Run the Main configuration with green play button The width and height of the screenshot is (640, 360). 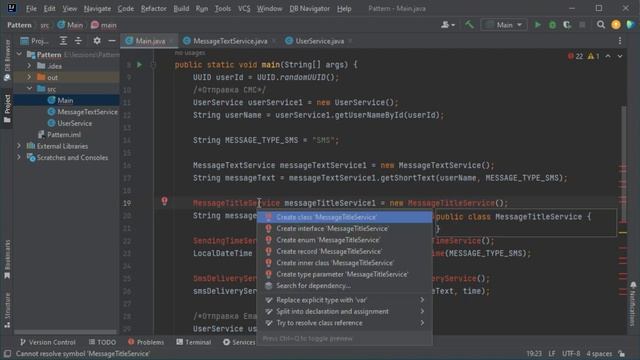(x=538, y=25)
